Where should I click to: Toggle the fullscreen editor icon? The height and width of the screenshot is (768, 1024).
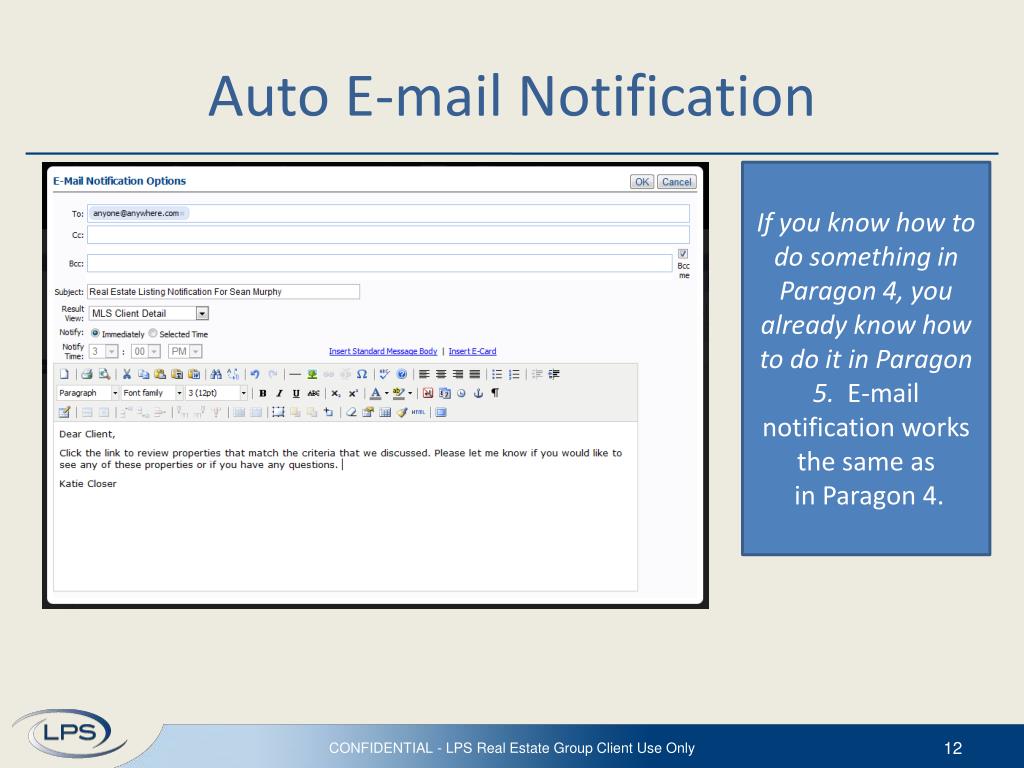pos(441,412)
